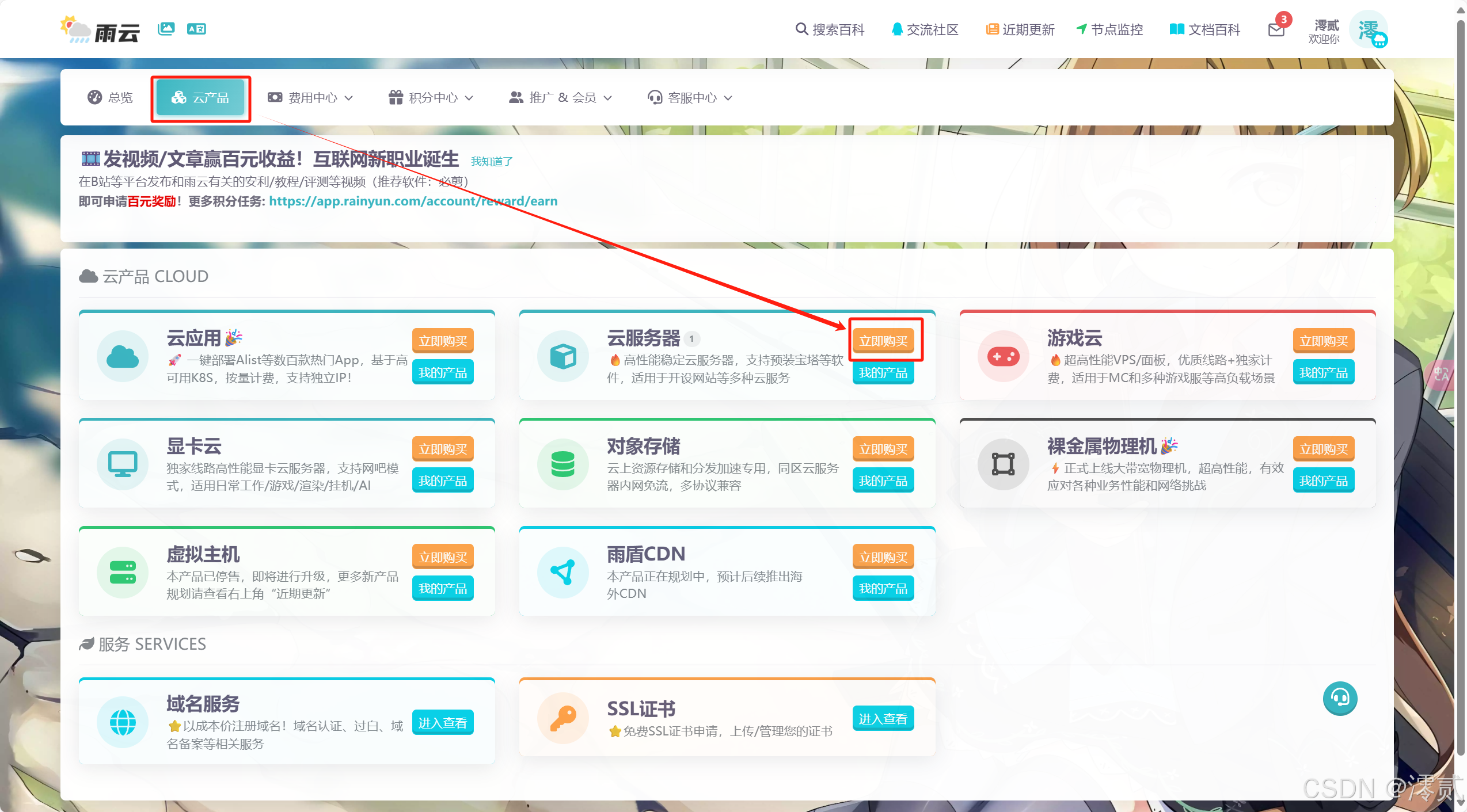Open the floating customer support headset icon
The height and width of the screenshot is (812, 1467).
tap(1340, 699)
